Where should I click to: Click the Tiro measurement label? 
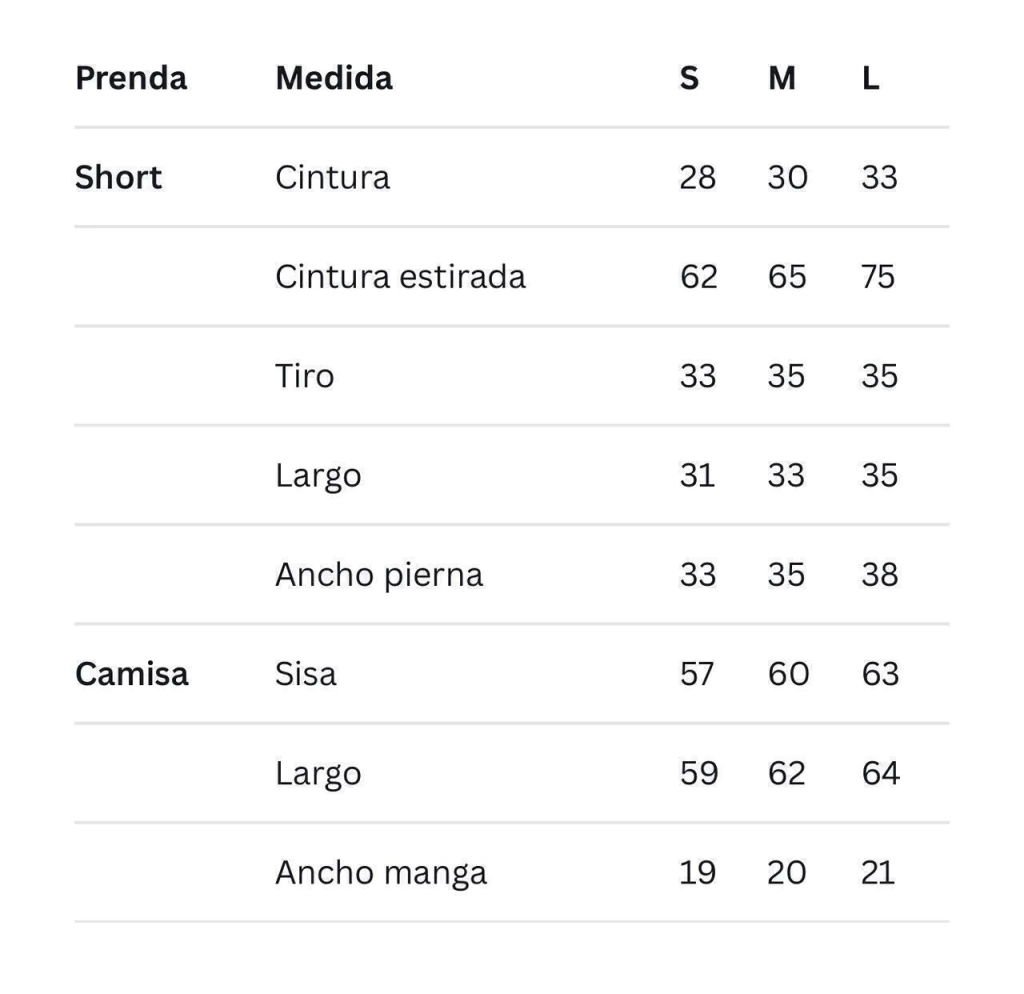pos(305,377)
